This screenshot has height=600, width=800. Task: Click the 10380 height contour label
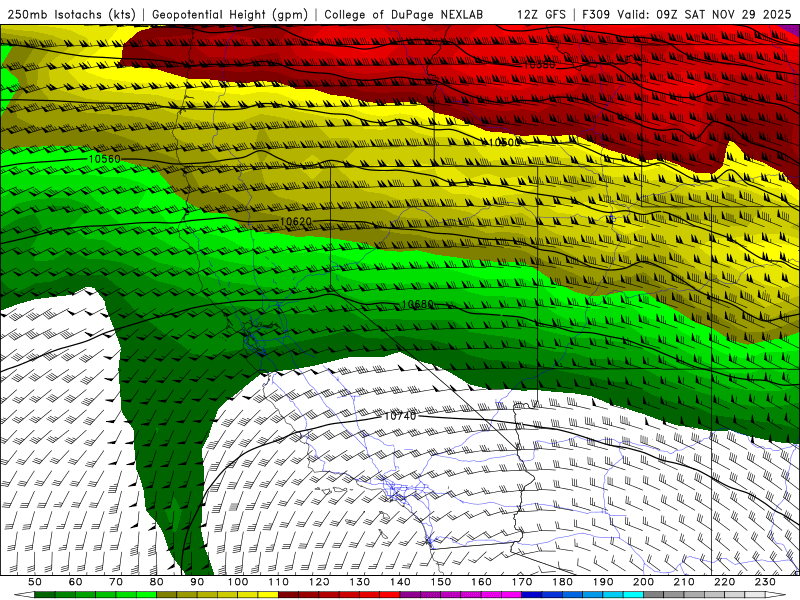point(539,65)
